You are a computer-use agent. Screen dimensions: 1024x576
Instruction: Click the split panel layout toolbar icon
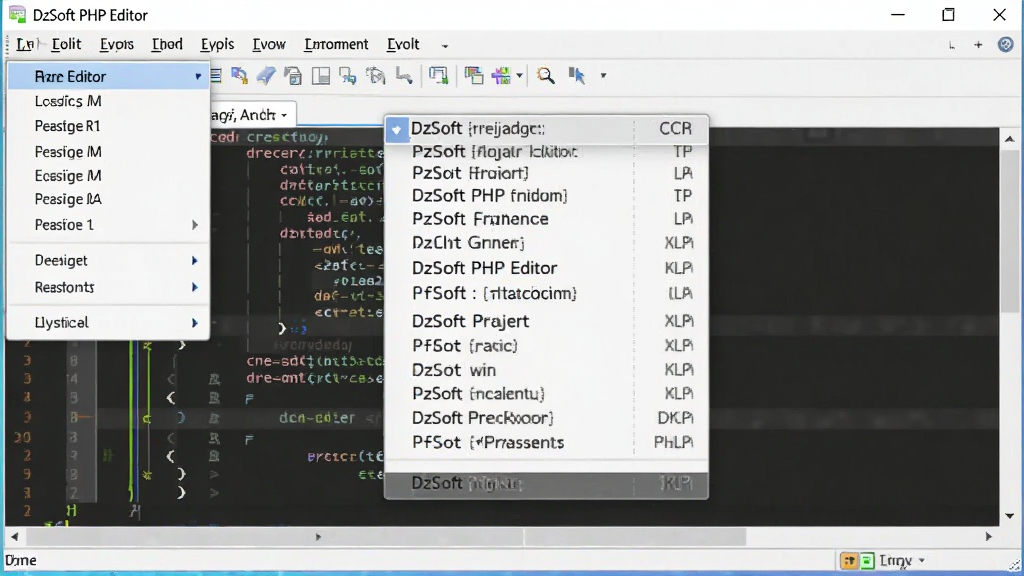(321, 76)
